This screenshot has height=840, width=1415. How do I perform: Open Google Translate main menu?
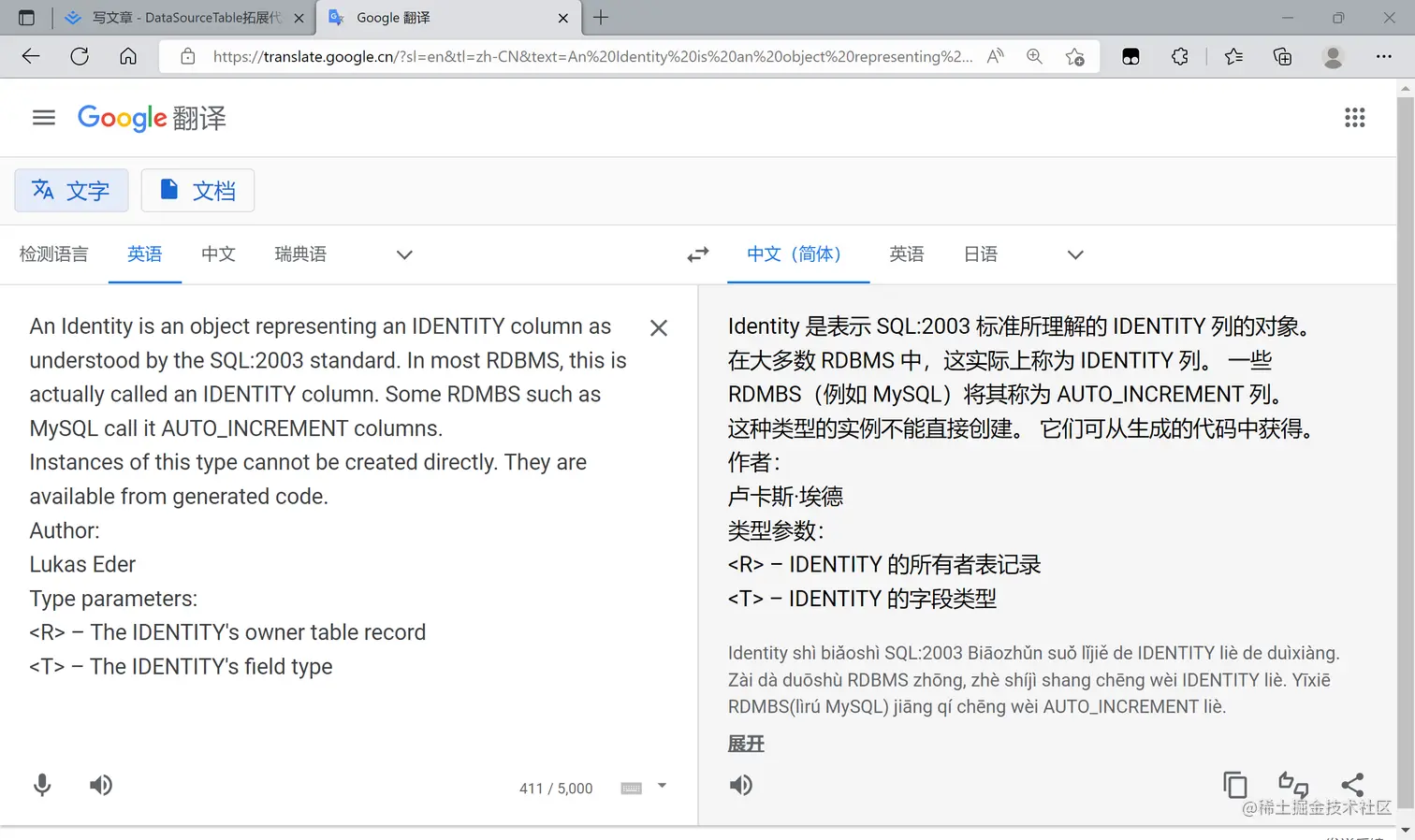44,118
